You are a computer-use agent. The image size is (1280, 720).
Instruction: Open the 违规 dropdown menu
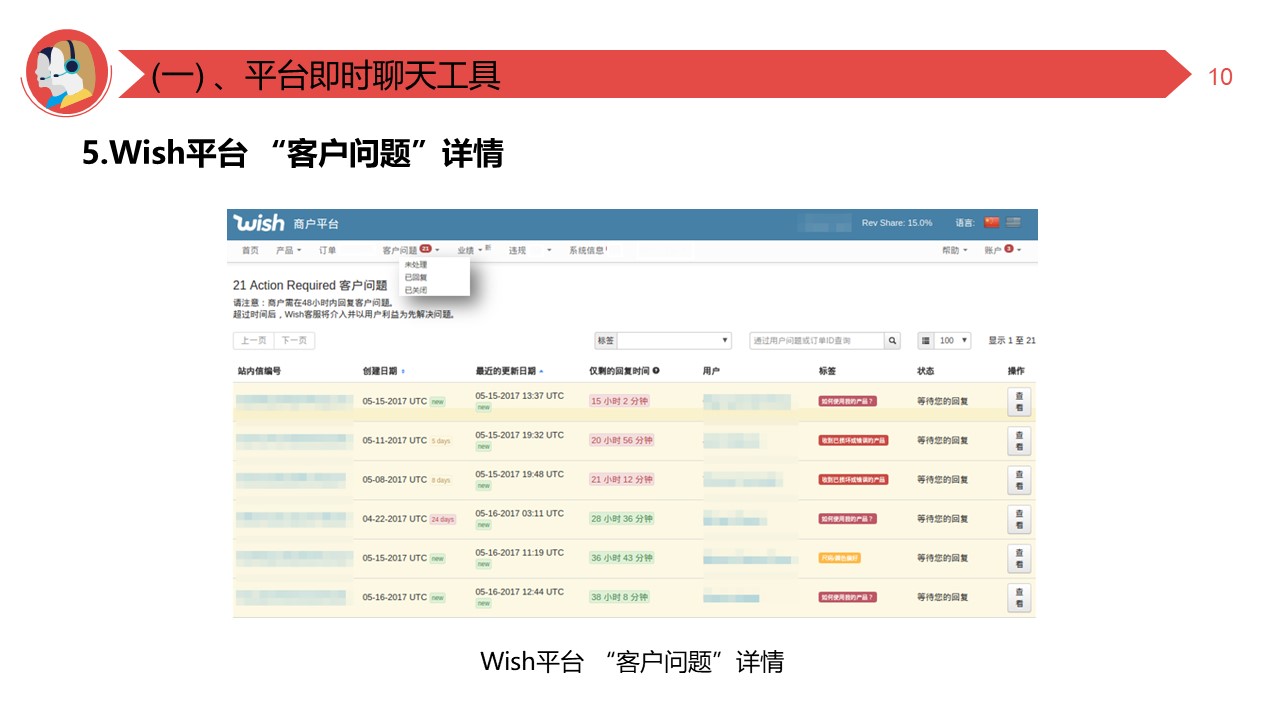pos(530,250)
